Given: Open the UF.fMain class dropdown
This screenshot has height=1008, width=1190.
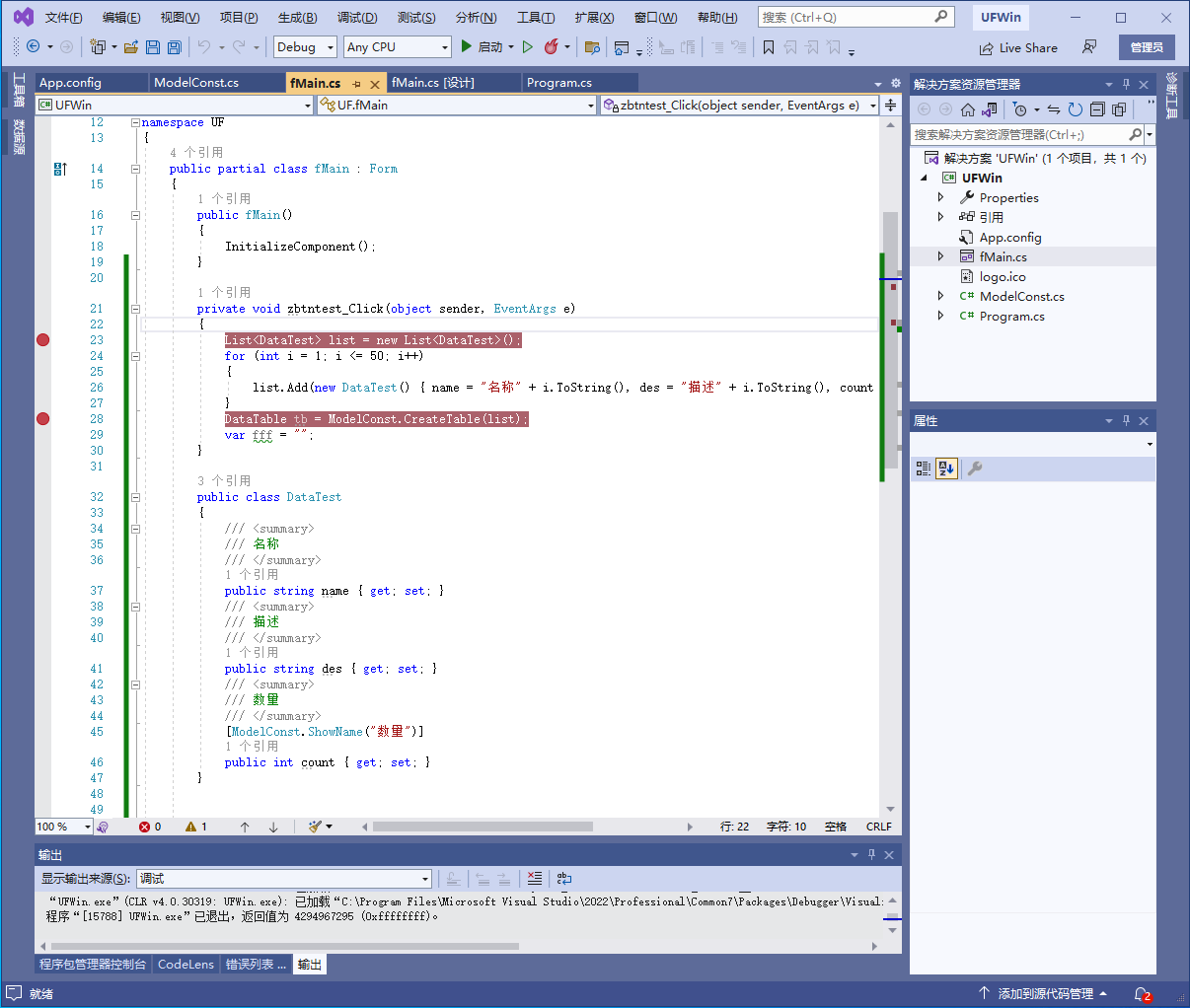Looking at the screenshot, I should (457, 105).
